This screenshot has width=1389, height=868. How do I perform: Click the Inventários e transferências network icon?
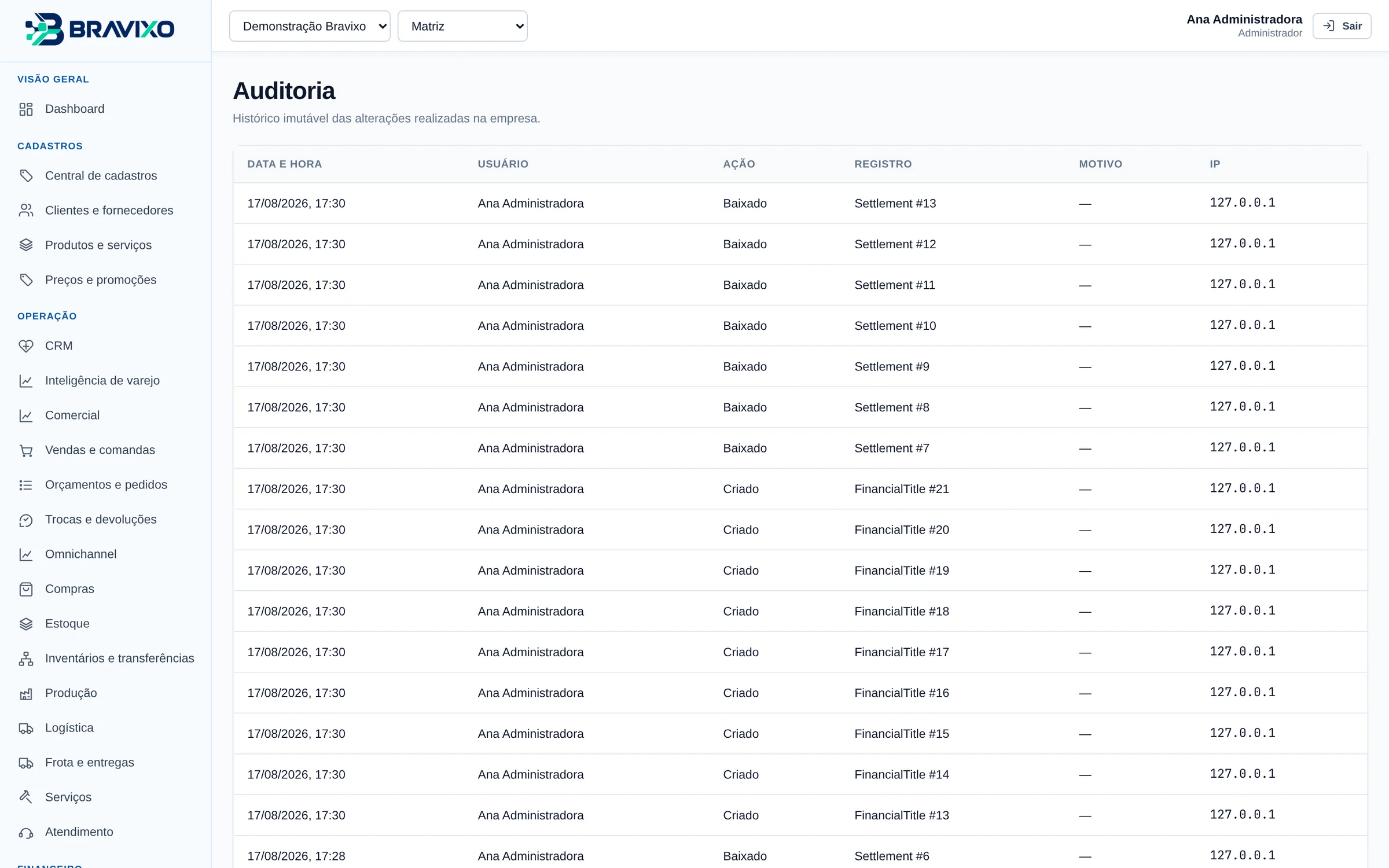[x=26, y=659]
